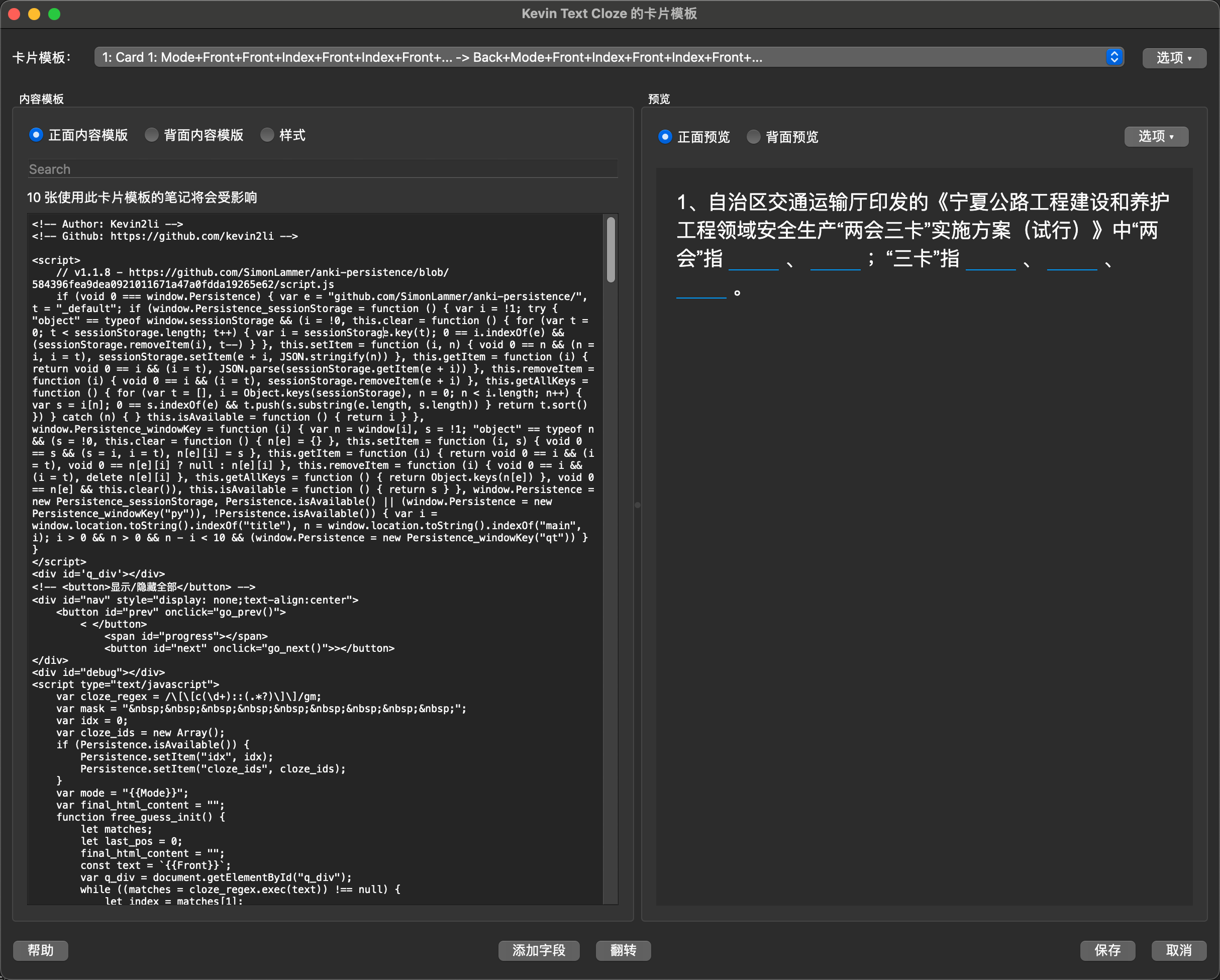
Task: Select 背面内容模版 radio button
Action: click(x=151, y=135)
